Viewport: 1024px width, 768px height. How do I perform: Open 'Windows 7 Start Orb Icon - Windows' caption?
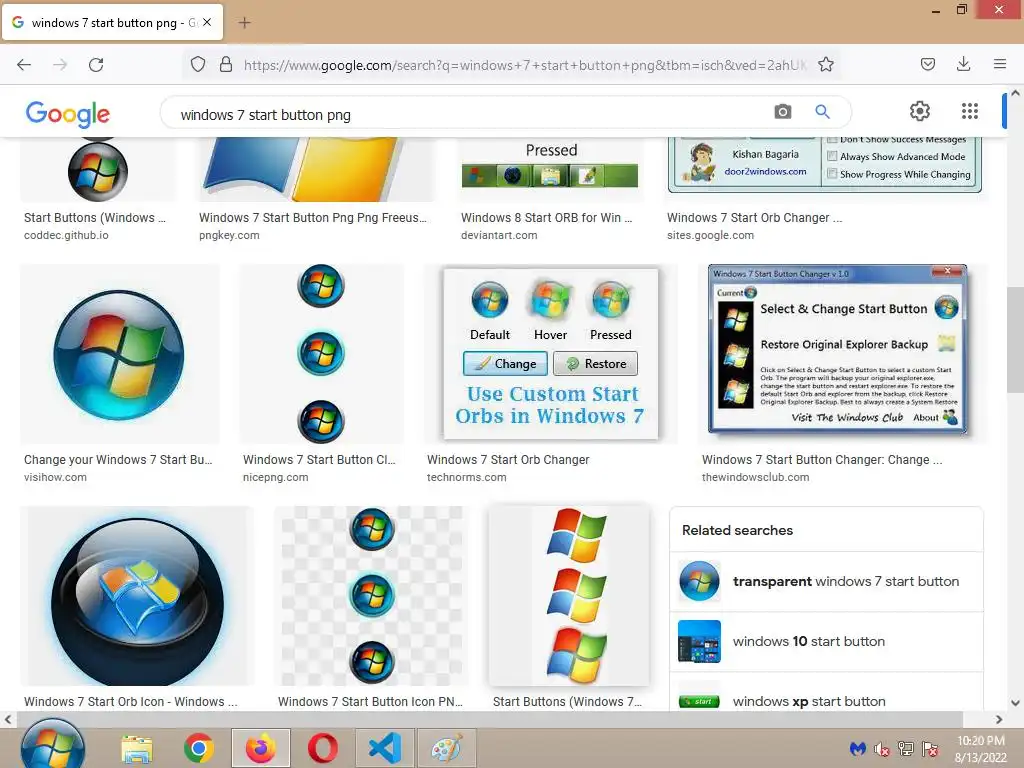click(131, 701)
